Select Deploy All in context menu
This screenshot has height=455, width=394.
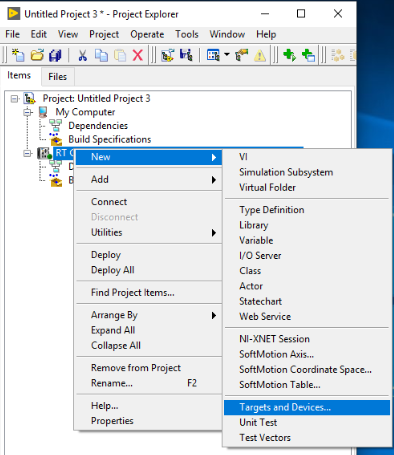(x=149, y=270)
